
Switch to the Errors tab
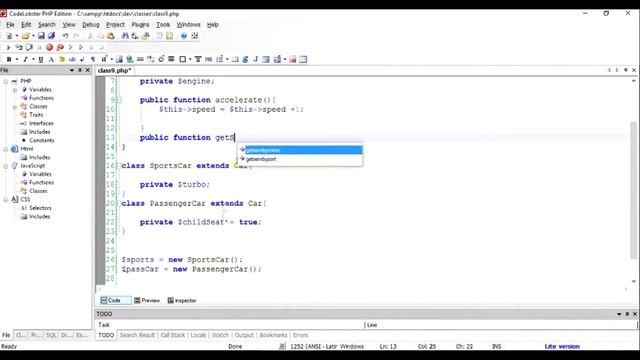[300, 335]
